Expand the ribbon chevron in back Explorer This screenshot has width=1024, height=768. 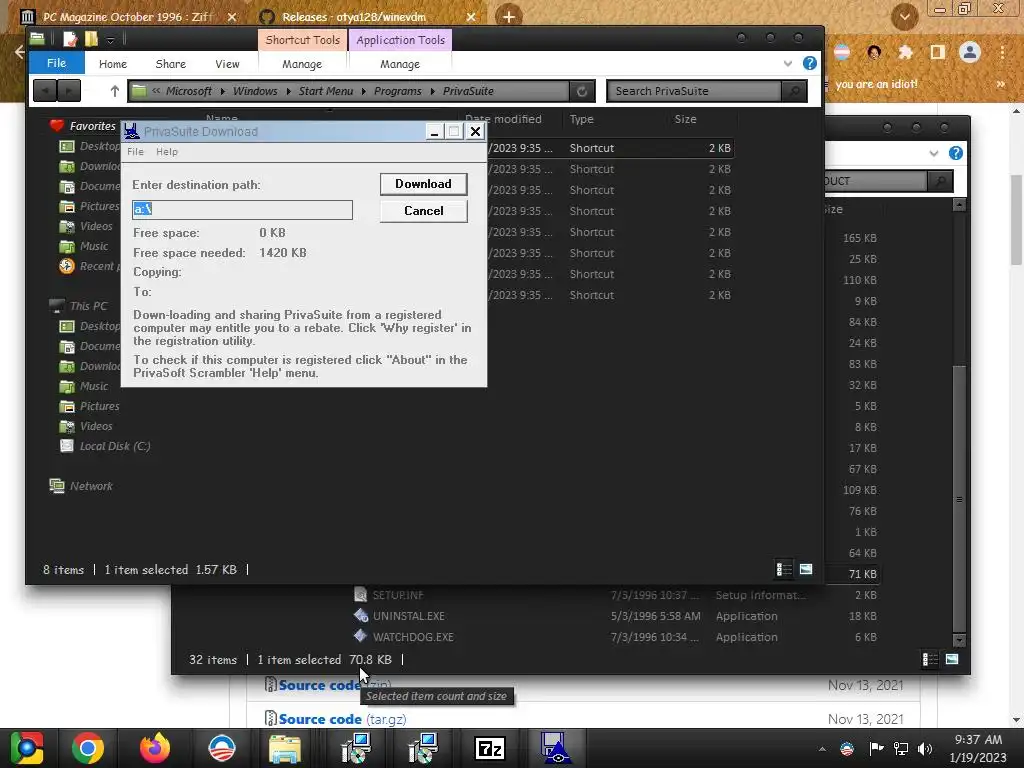(934, 153)
